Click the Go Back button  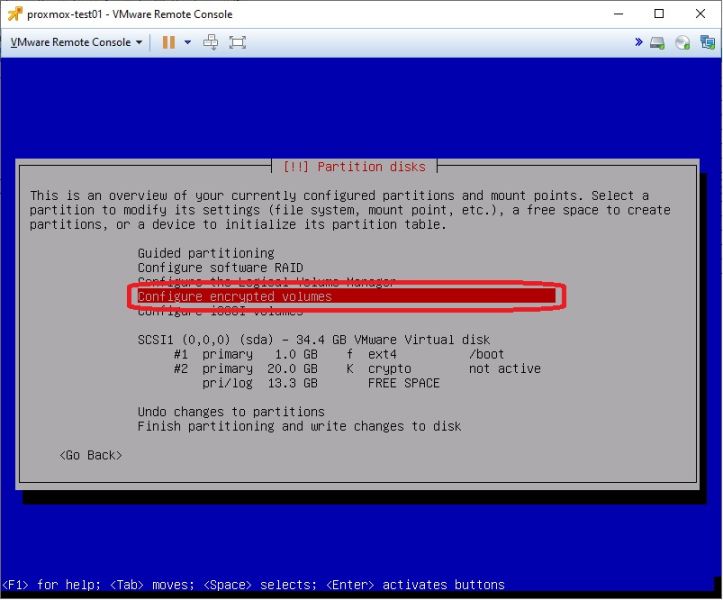click(x=91, y=455)
